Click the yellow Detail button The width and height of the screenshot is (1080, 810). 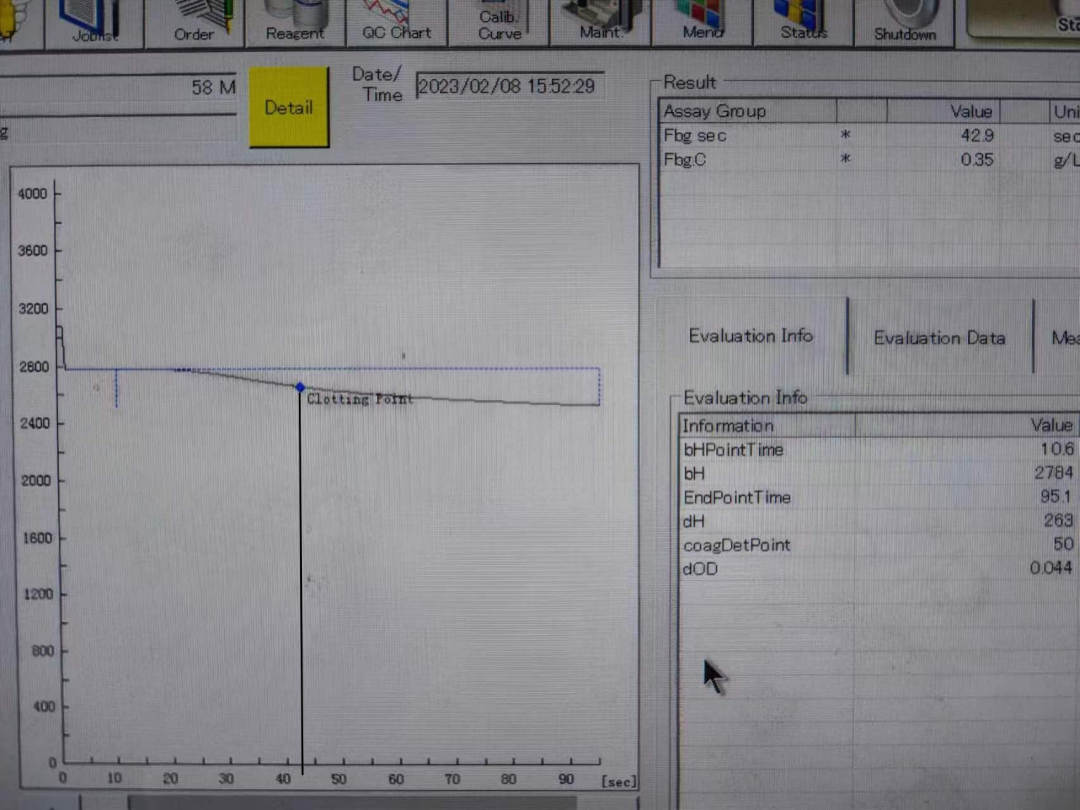point(289,107)
